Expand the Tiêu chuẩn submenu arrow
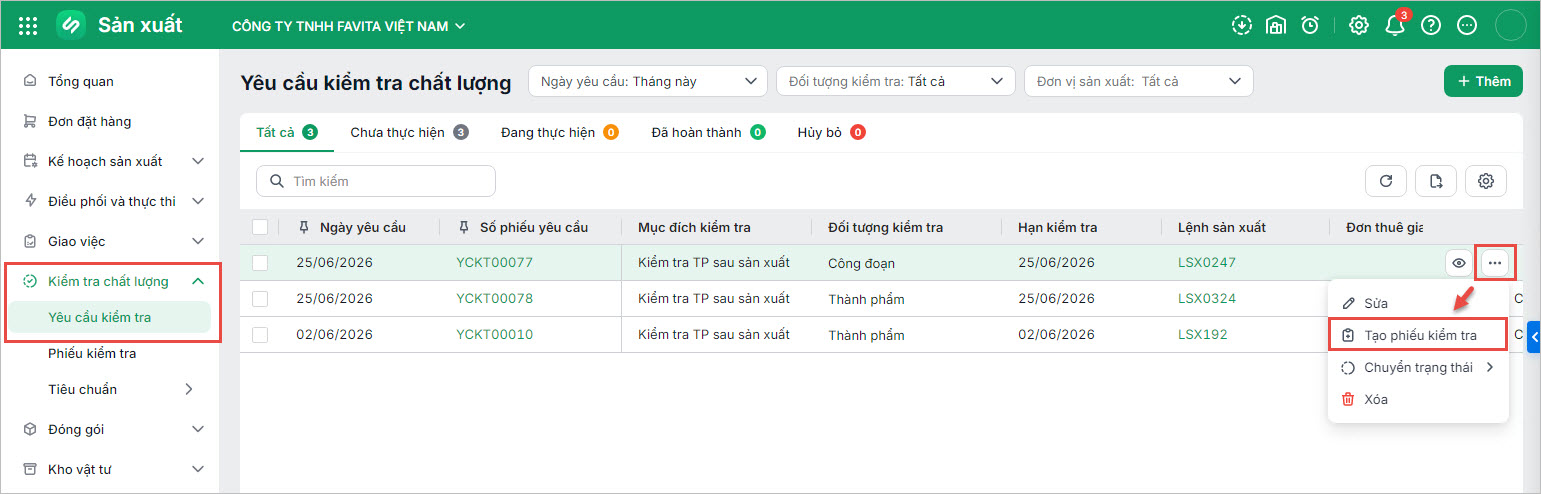 pos(189,389)
